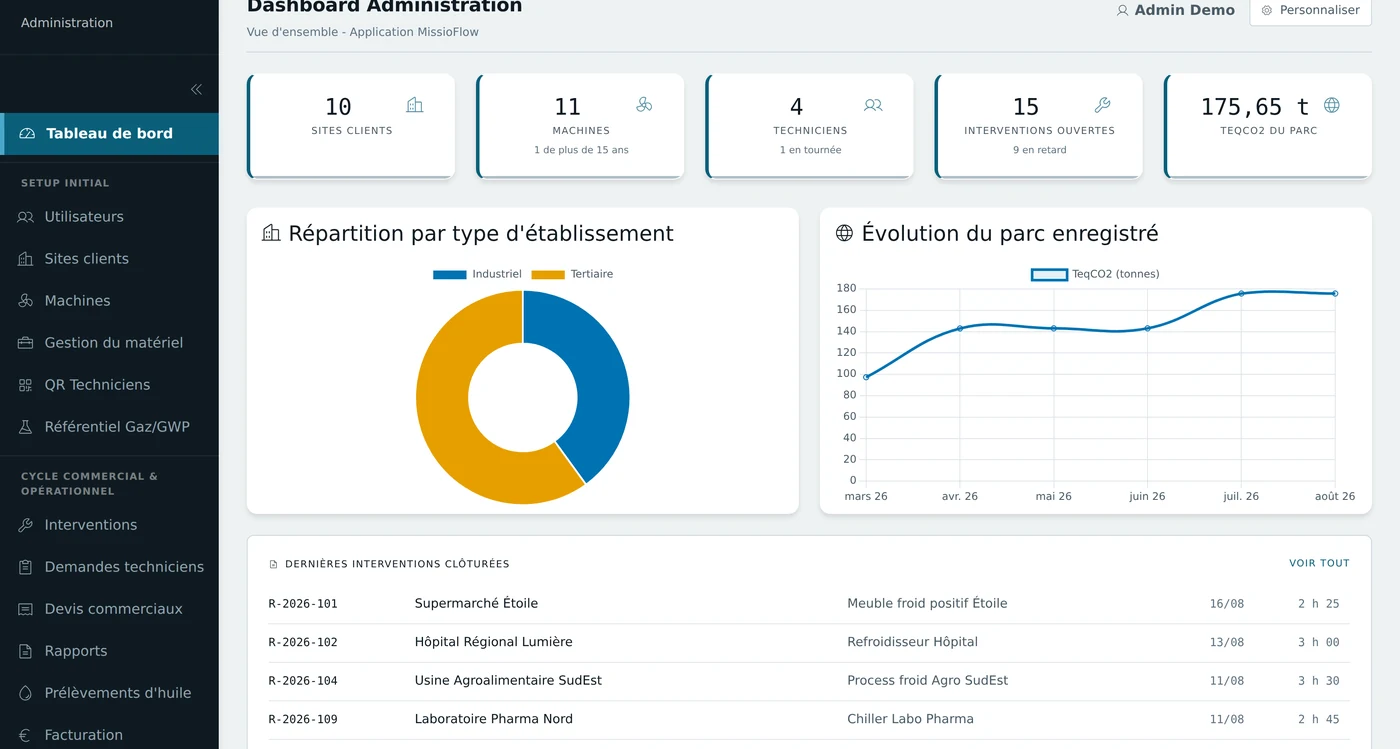Open intervention R-2026-101

(303, 604)
